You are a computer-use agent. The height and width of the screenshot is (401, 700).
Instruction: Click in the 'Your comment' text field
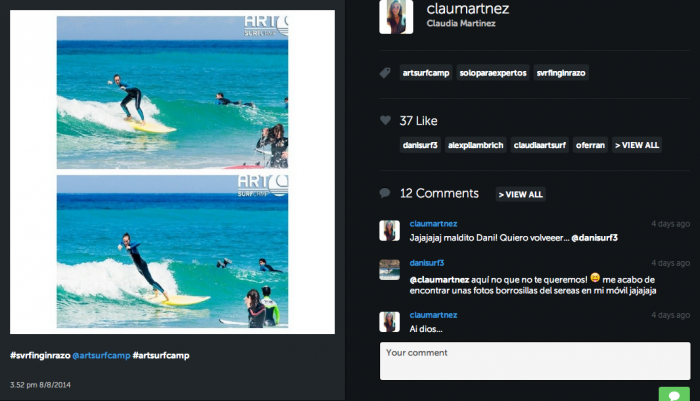(534, 362)
